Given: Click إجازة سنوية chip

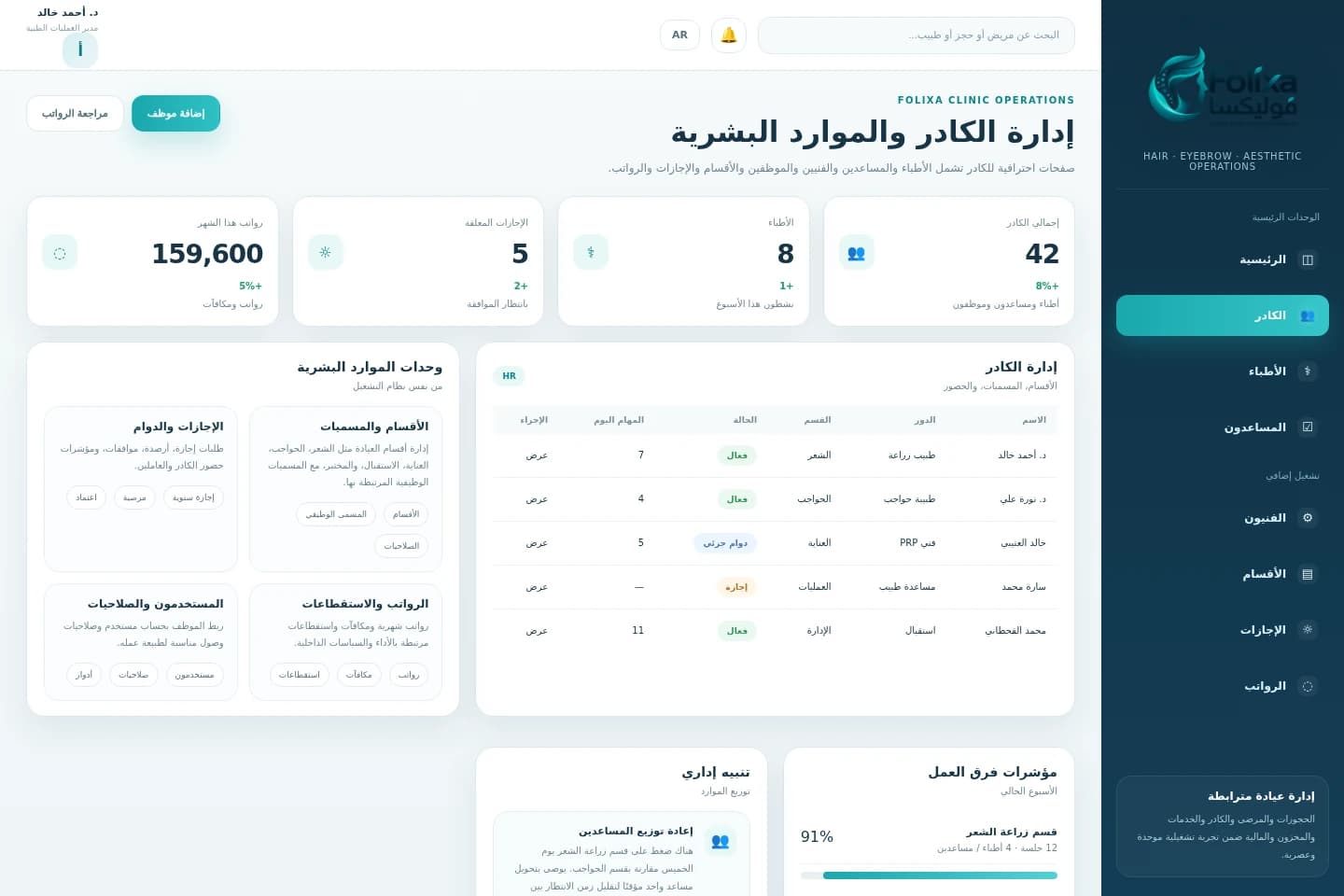Looking at the screenshot, I should (x=193, y=497).
